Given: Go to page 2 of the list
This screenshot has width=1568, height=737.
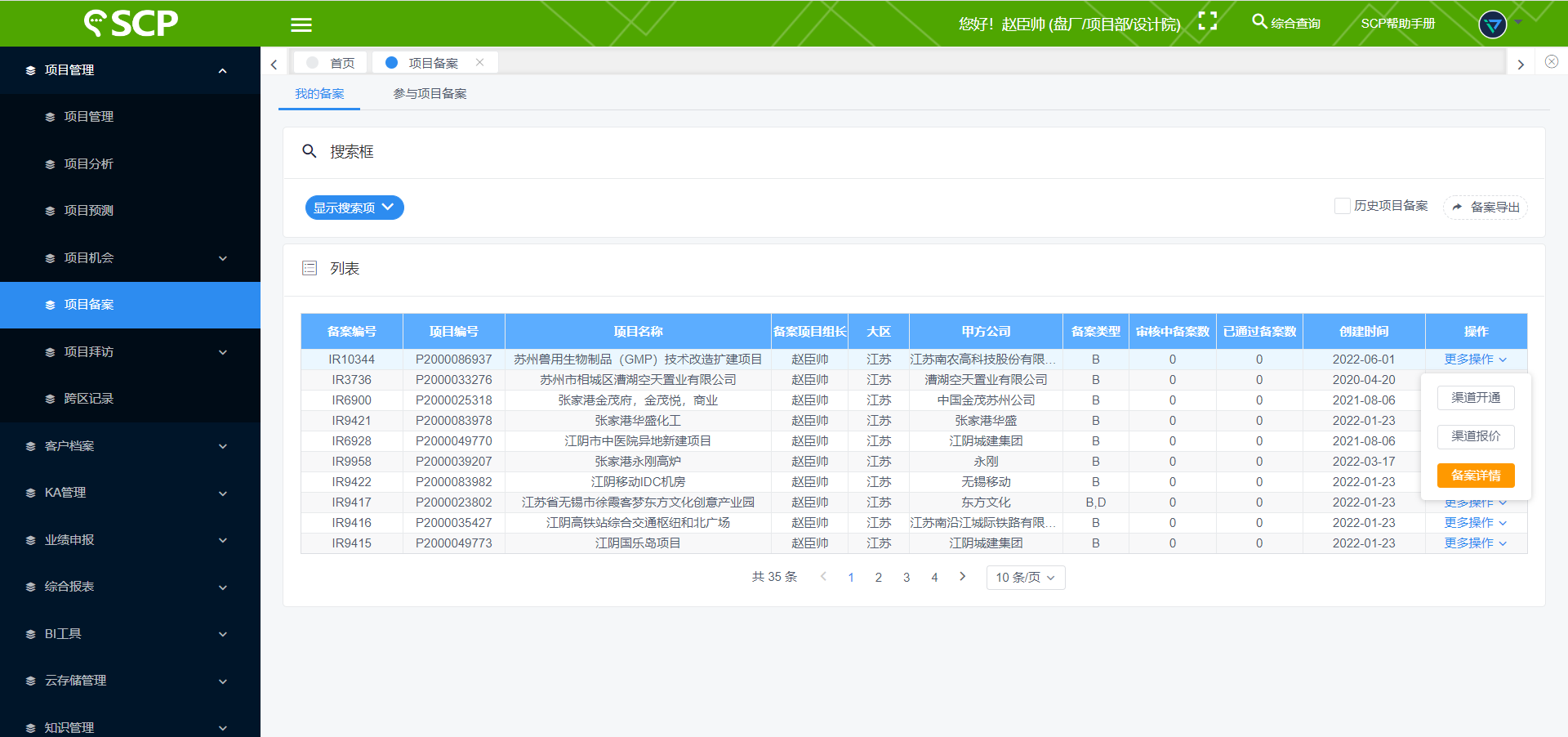Looking at the screenshot, I should 879,578.
